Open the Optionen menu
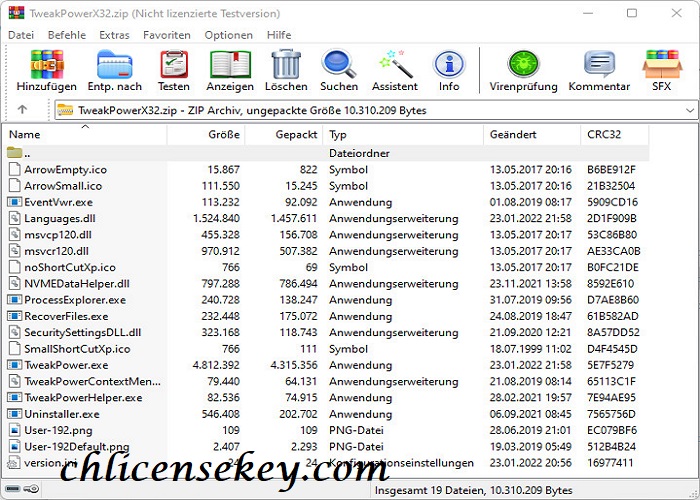This screenshot has width=700, height=500. click(229, 35)
